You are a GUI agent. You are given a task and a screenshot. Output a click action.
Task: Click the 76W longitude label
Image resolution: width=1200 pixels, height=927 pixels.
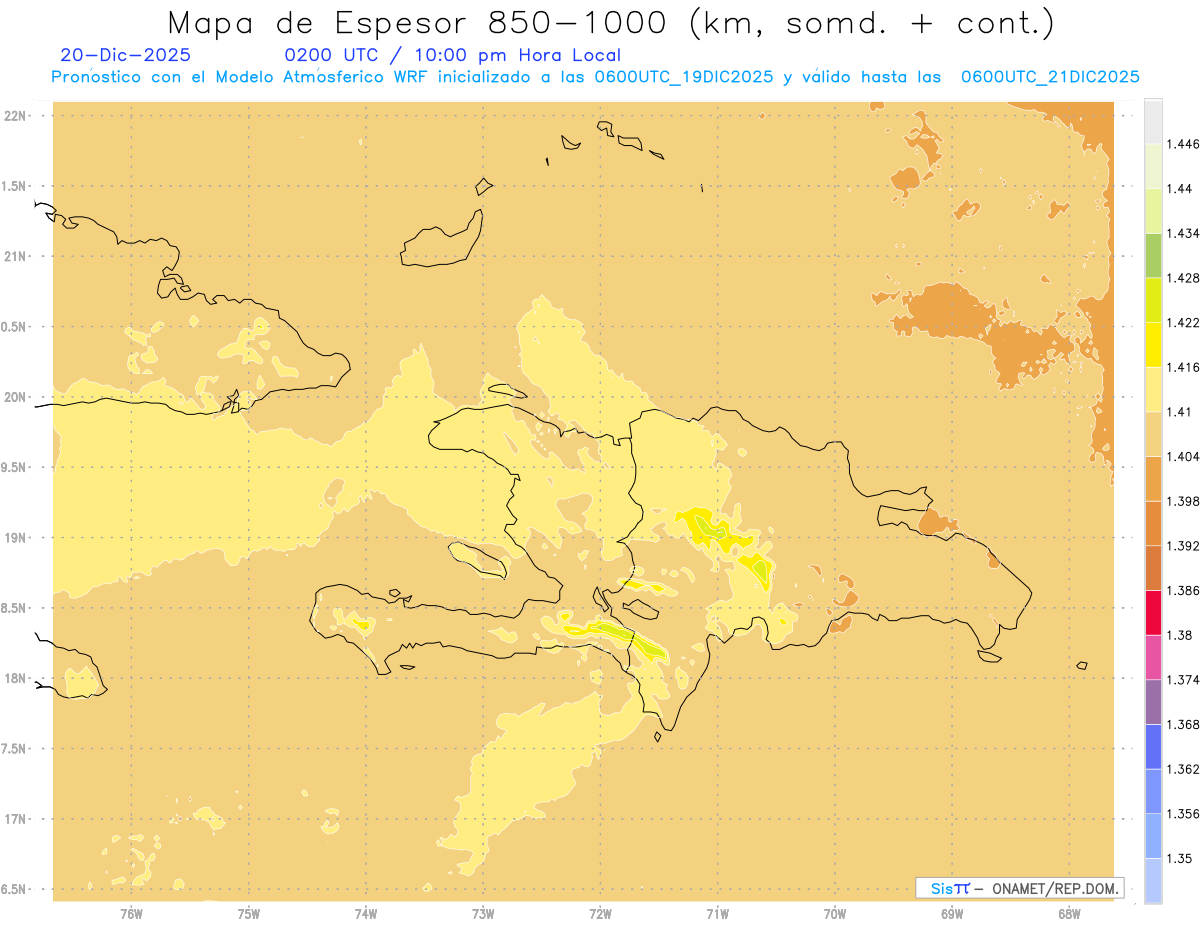pyautogui.click(x=130, y=913)
